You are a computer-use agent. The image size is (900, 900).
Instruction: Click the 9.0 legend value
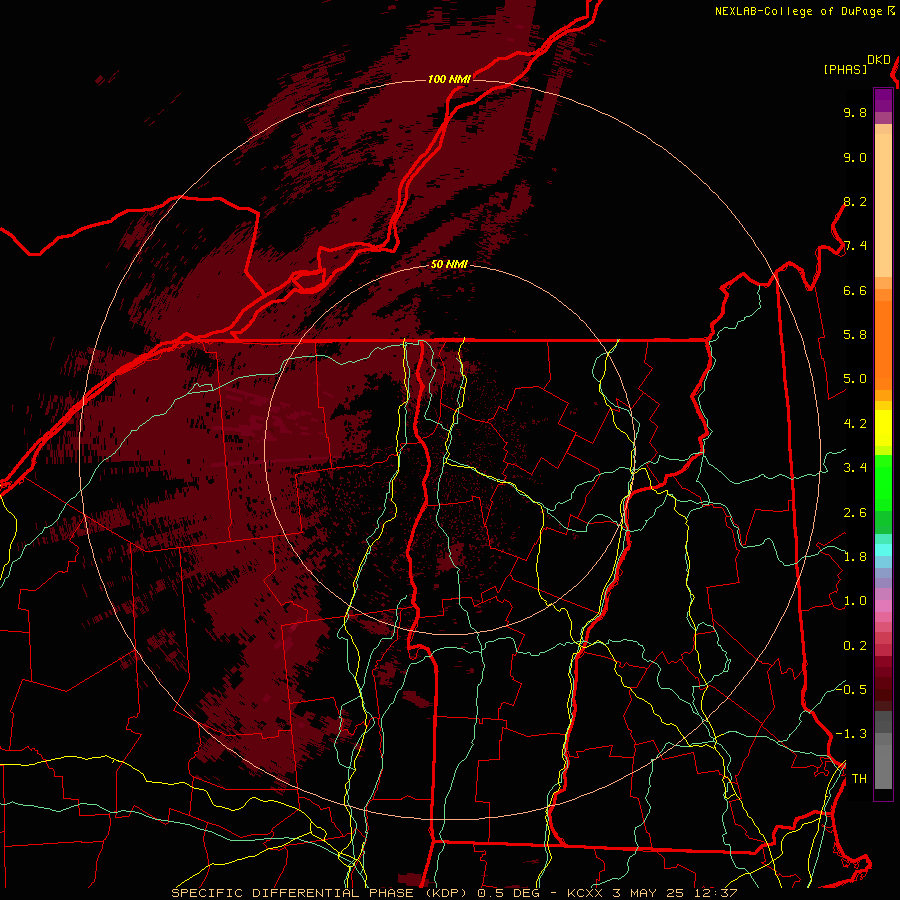(855, 157)
